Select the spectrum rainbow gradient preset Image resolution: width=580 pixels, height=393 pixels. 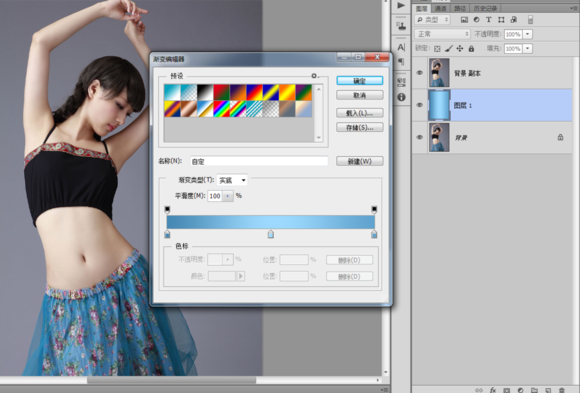click(x=222, y=109)
